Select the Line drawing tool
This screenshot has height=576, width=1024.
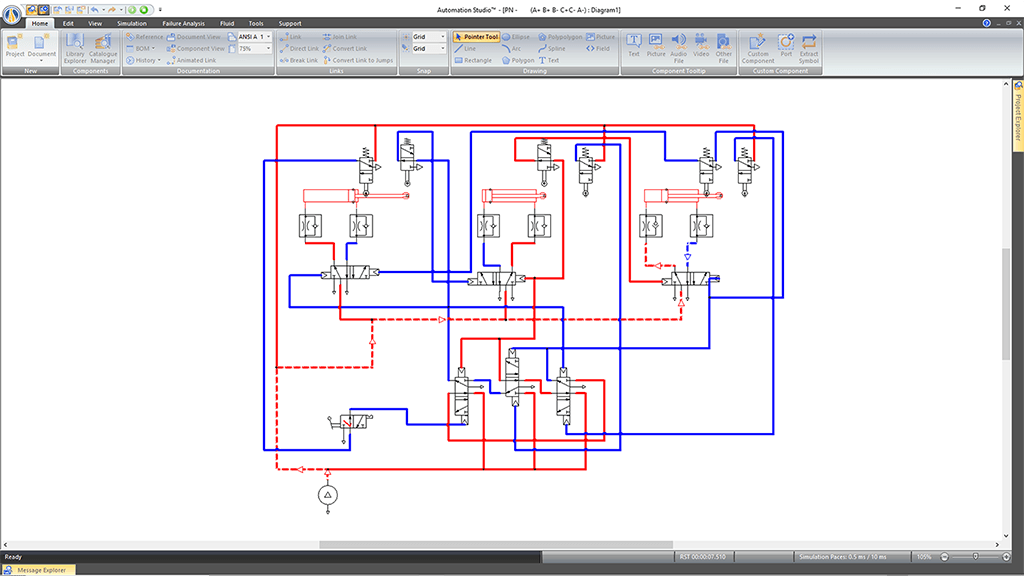466,48
